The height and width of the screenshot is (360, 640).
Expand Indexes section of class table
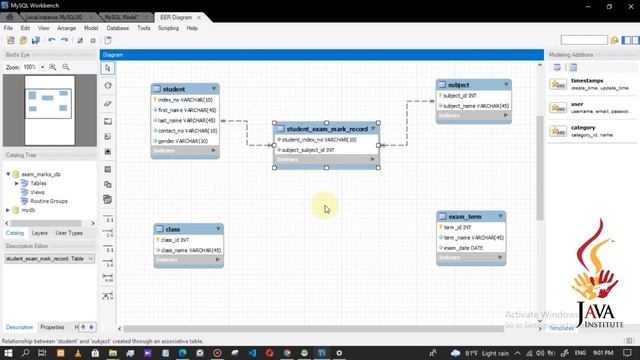tap(218, 260)
